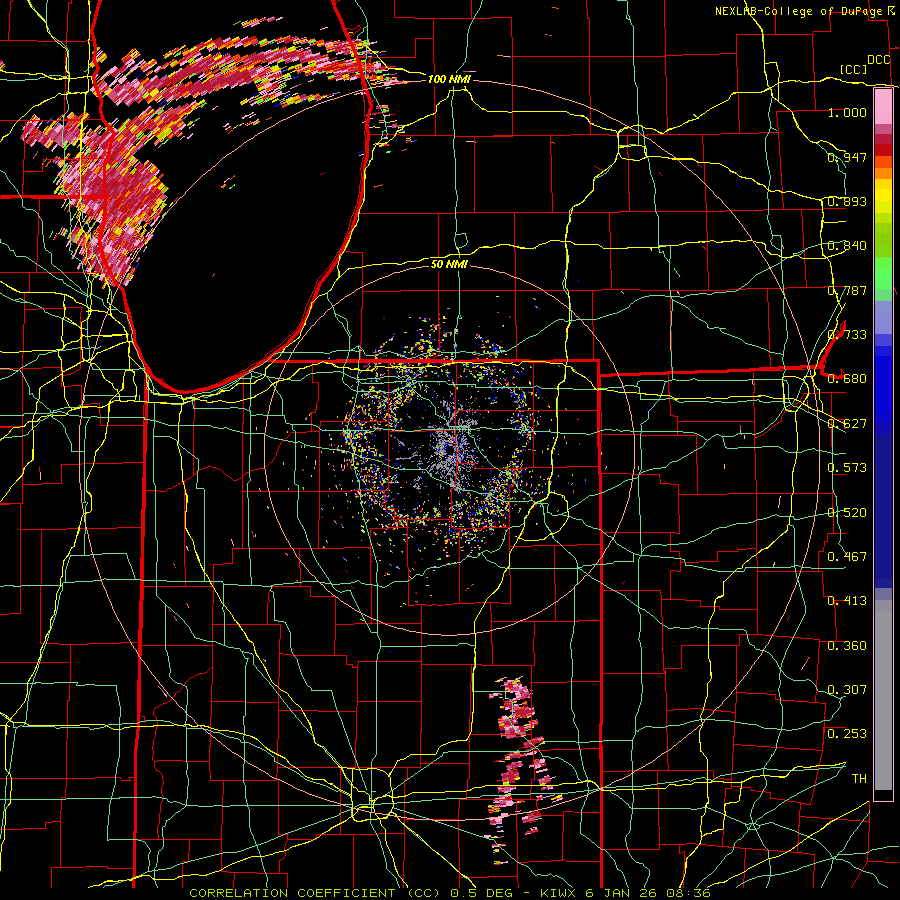900x900 pixels.
Task: Click the 0.787 legend value
Action: click(847, 290)
